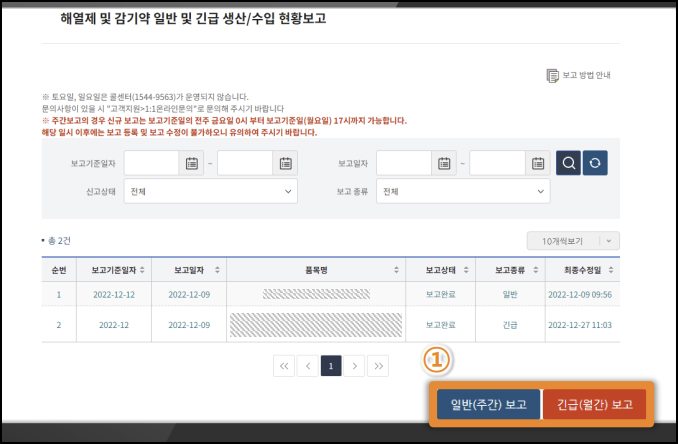Click the 긴급(월간) 보고 button
Screen dimensions: 678x444
pos(594,405)
